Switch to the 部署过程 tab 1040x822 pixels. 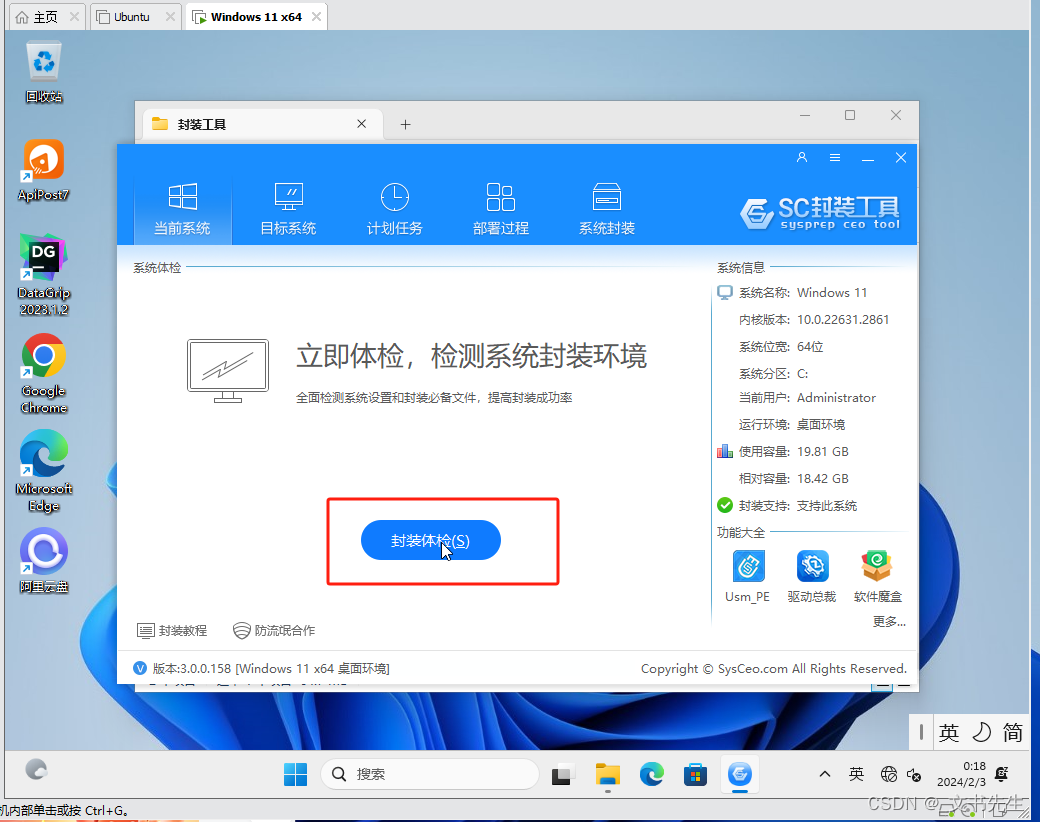tap(501, 209)
